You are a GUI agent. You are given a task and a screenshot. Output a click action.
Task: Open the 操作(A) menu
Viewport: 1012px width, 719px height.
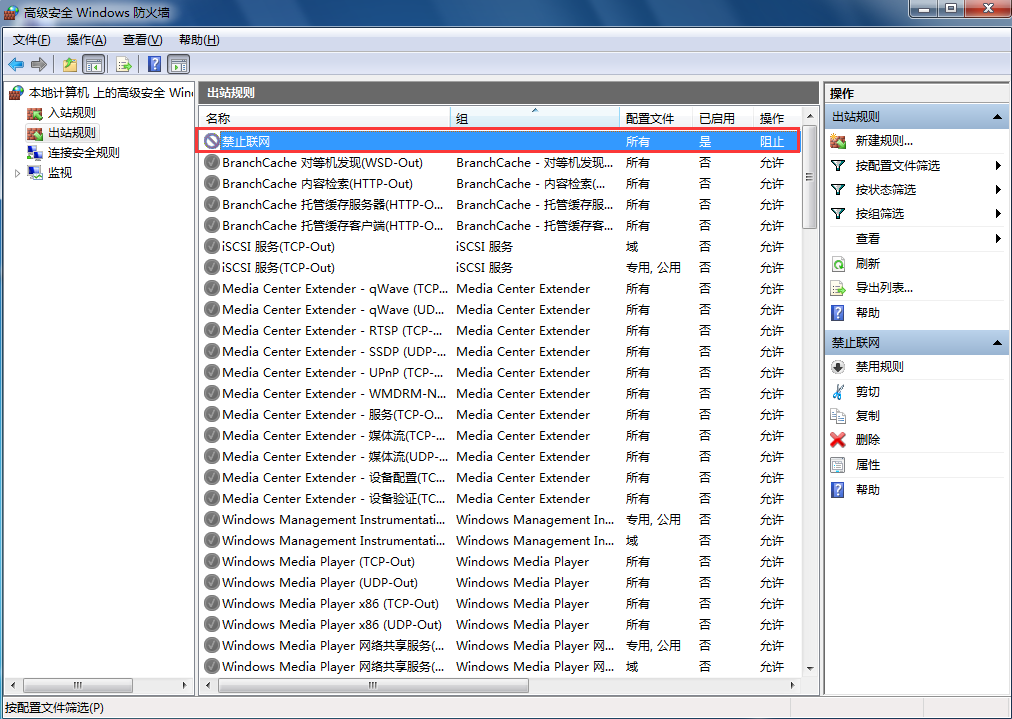tap(86, 40)
